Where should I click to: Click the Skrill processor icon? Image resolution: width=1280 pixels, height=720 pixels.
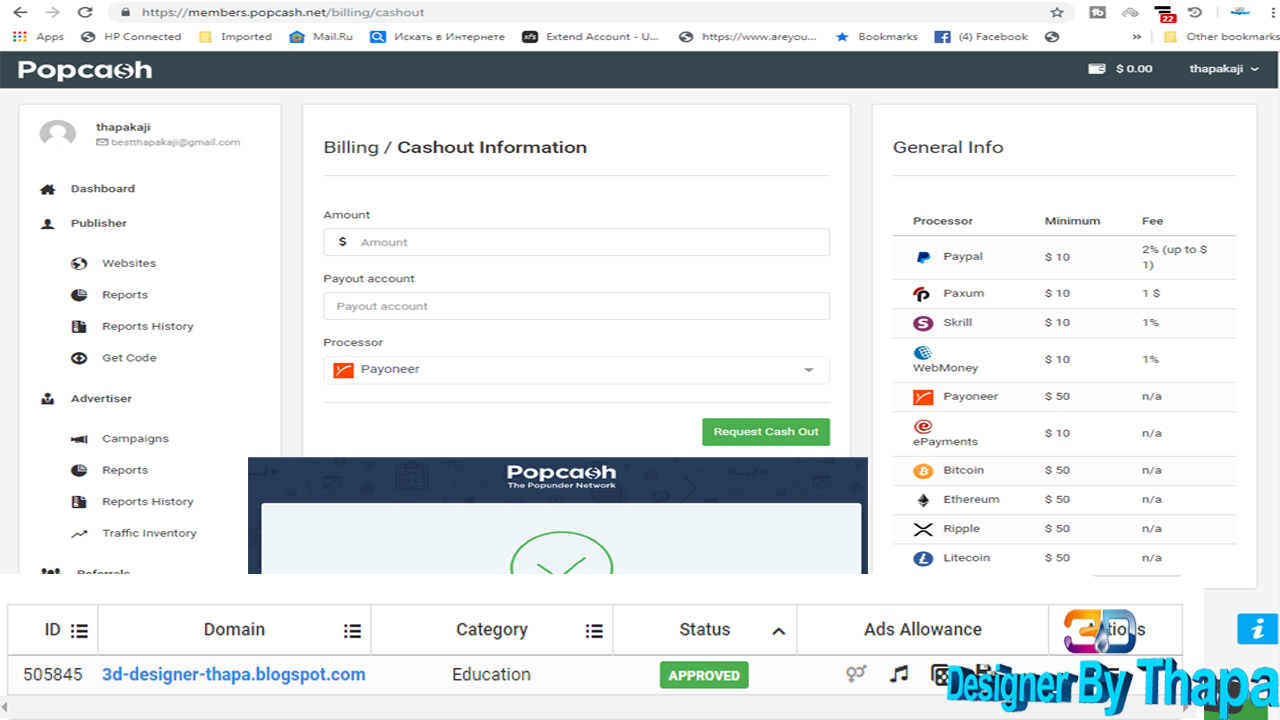pos(923,323)
